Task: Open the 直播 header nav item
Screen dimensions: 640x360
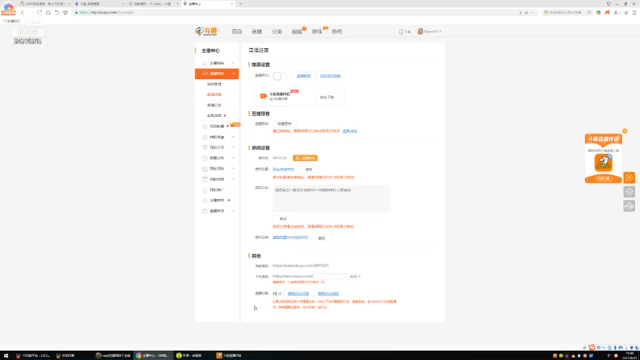Action: coord(257,31)
